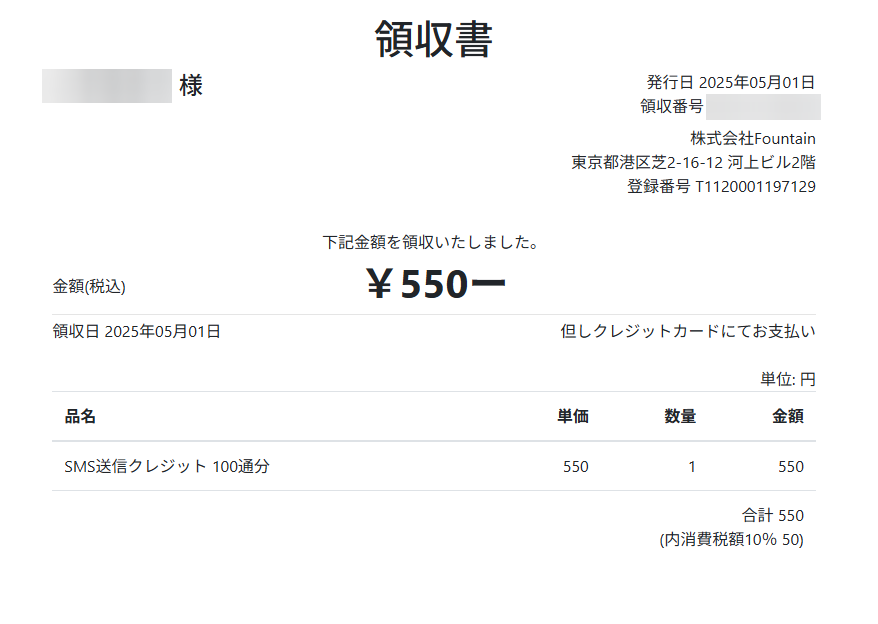Click the 領収書 title heading
The image size is (878, 624).
433,39
